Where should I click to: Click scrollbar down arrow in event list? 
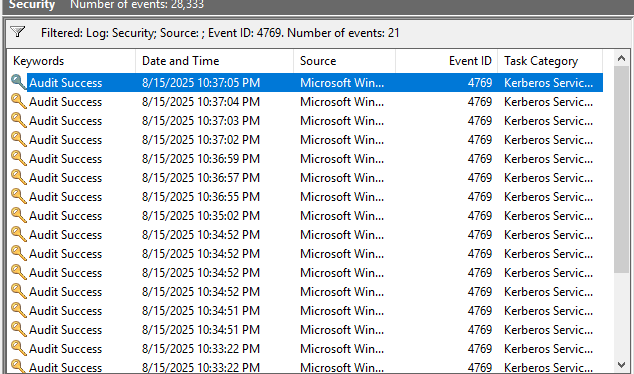(621, 365)
